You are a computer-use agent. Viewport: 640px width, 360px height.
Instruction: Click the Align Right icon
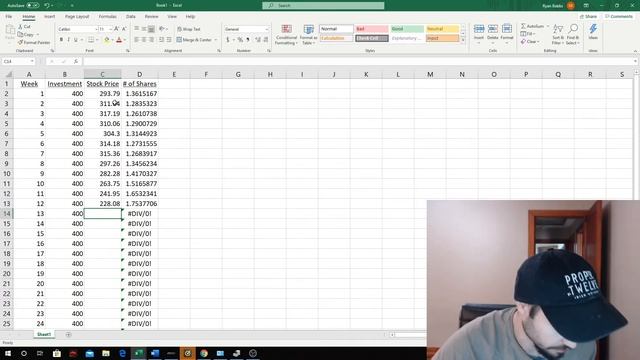point(151,40)
